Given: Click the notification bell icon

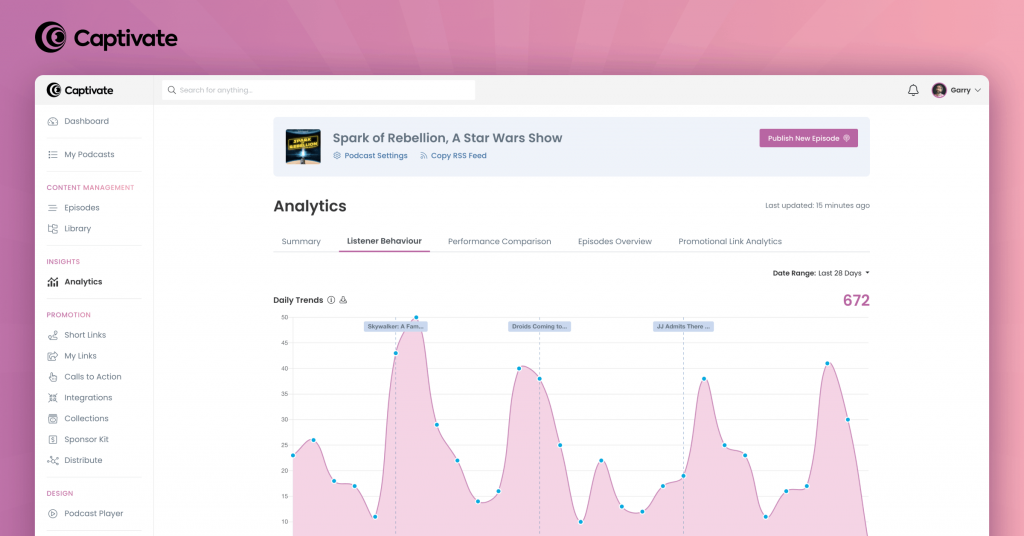Looking at the screenshot, I should [913, 90].
